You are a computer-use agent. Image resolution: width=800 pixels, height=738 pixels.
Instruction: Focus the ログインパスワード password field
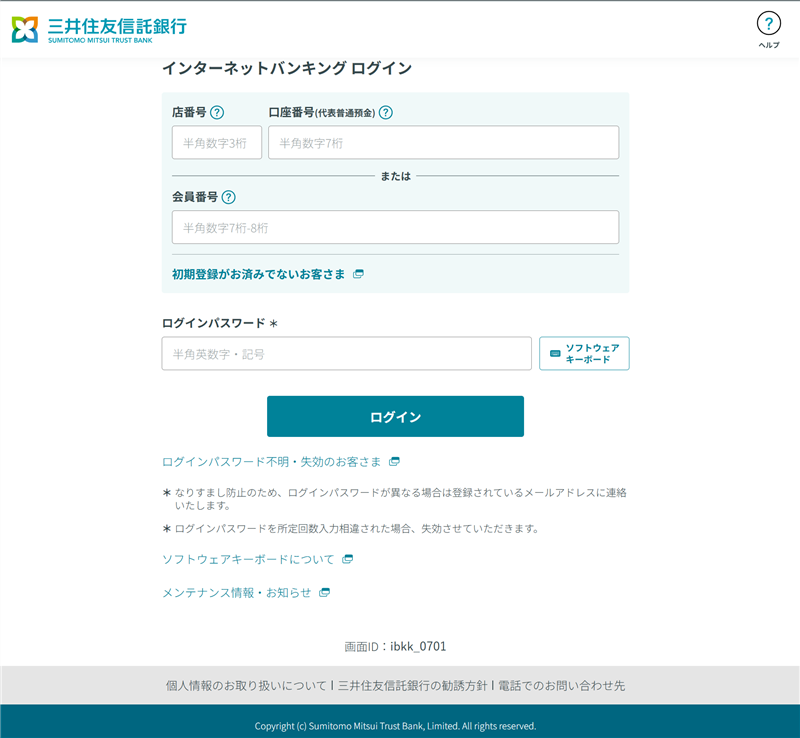point(346,354)
